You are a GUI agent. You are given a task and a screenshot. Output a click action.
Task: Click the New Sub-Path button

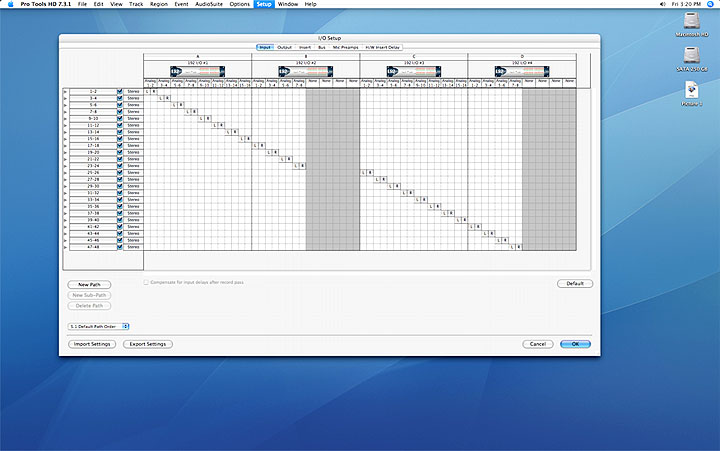pos(89,295)
